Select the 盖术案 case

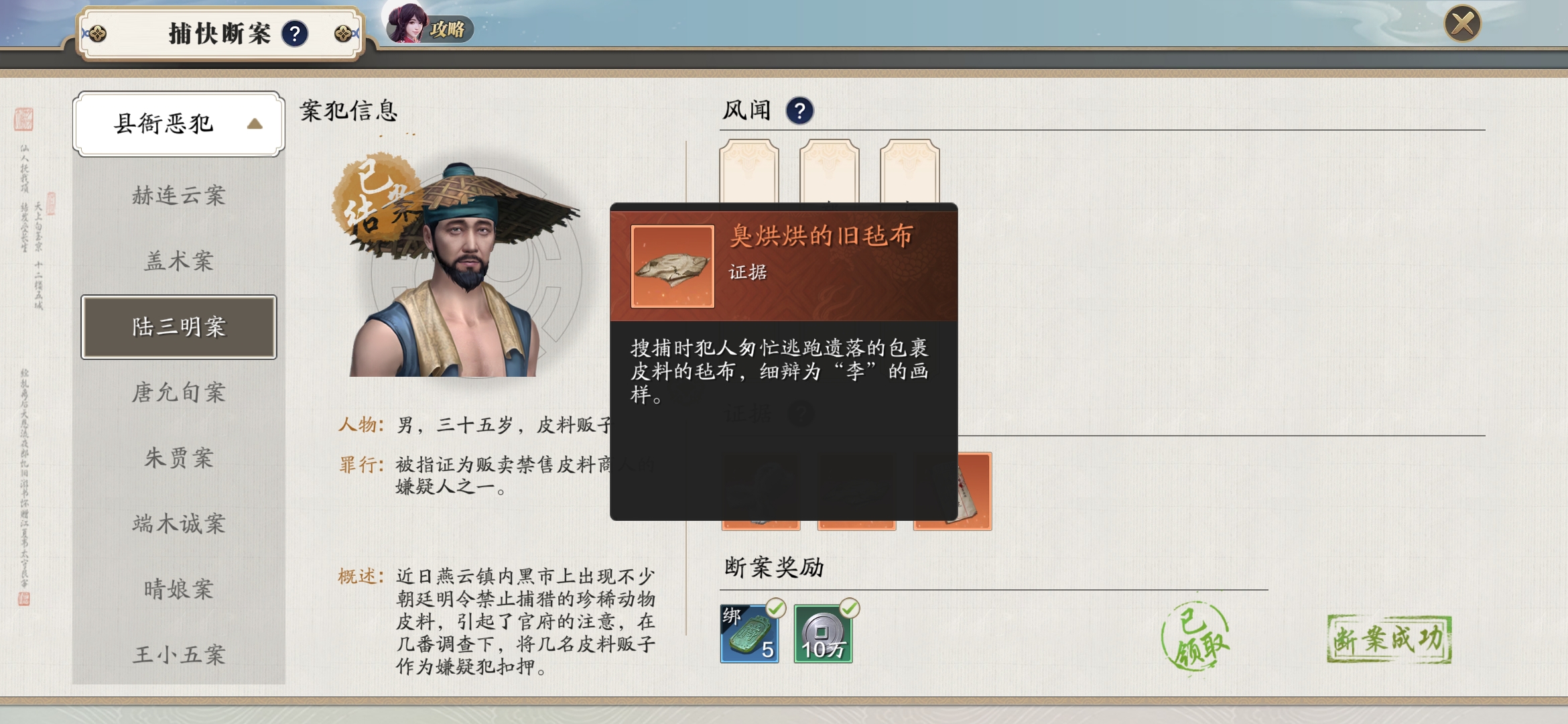click(x=179, y=261)
